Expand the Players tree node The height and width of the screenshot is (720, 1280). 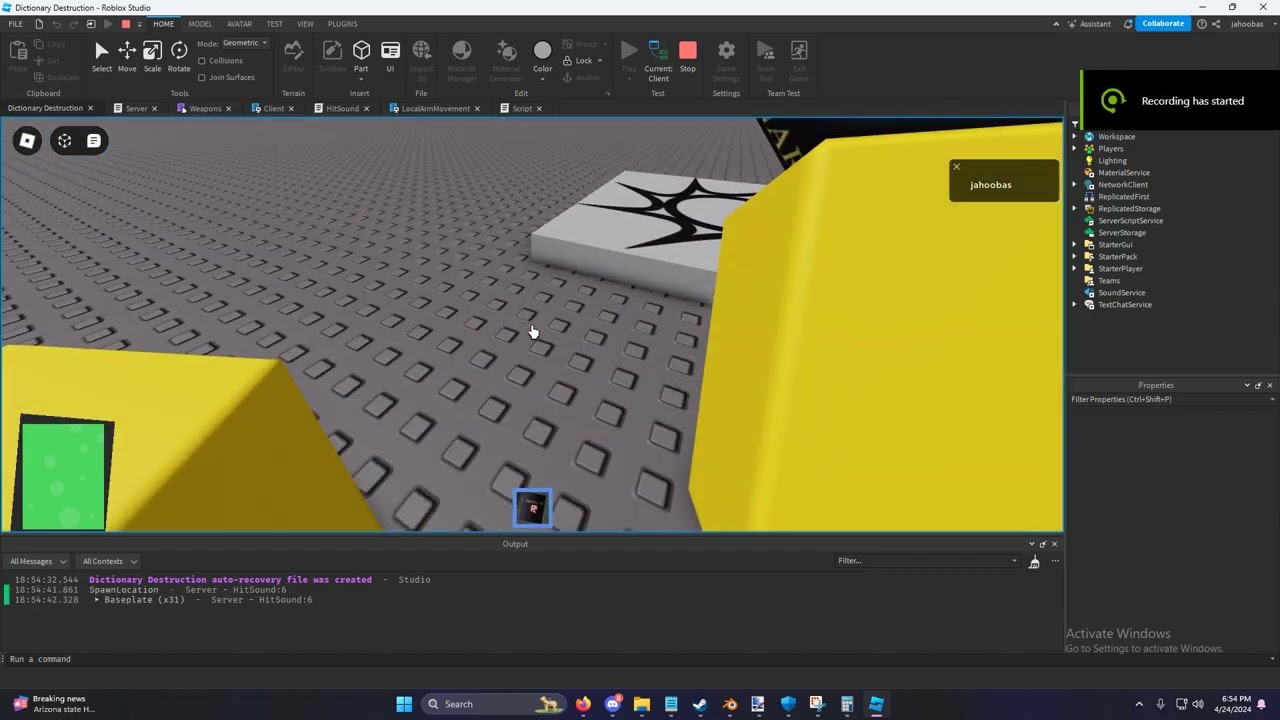(x=1075, y=149)
